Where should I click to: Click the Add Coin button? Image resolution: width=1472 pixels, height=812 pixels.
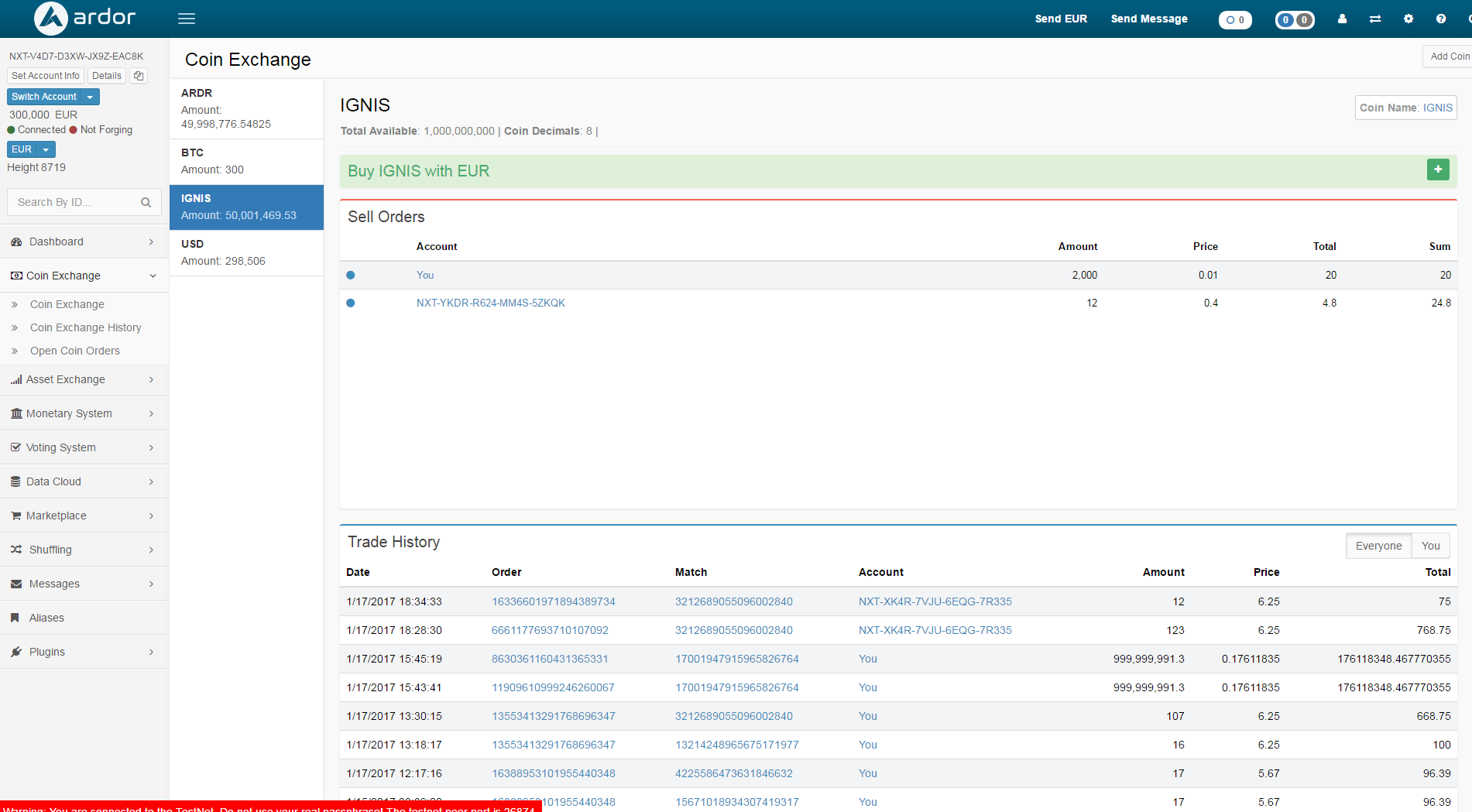(x=1448, y=57)
